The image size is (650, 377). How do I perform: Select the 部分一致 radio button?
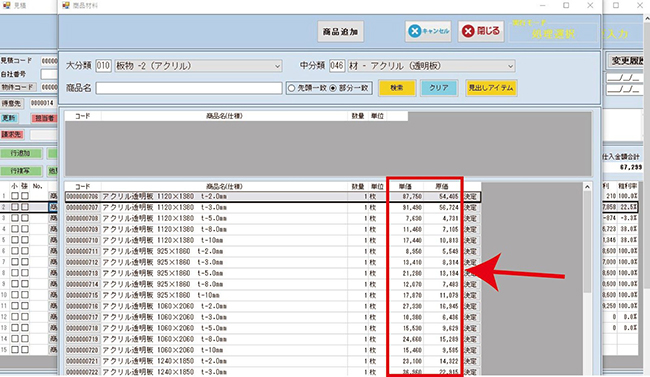point(332,88)
